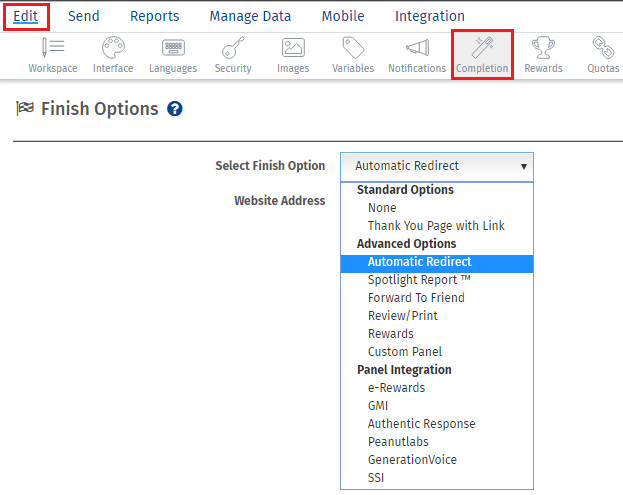Open the Workspace toolbar icon

pos(53,48)
